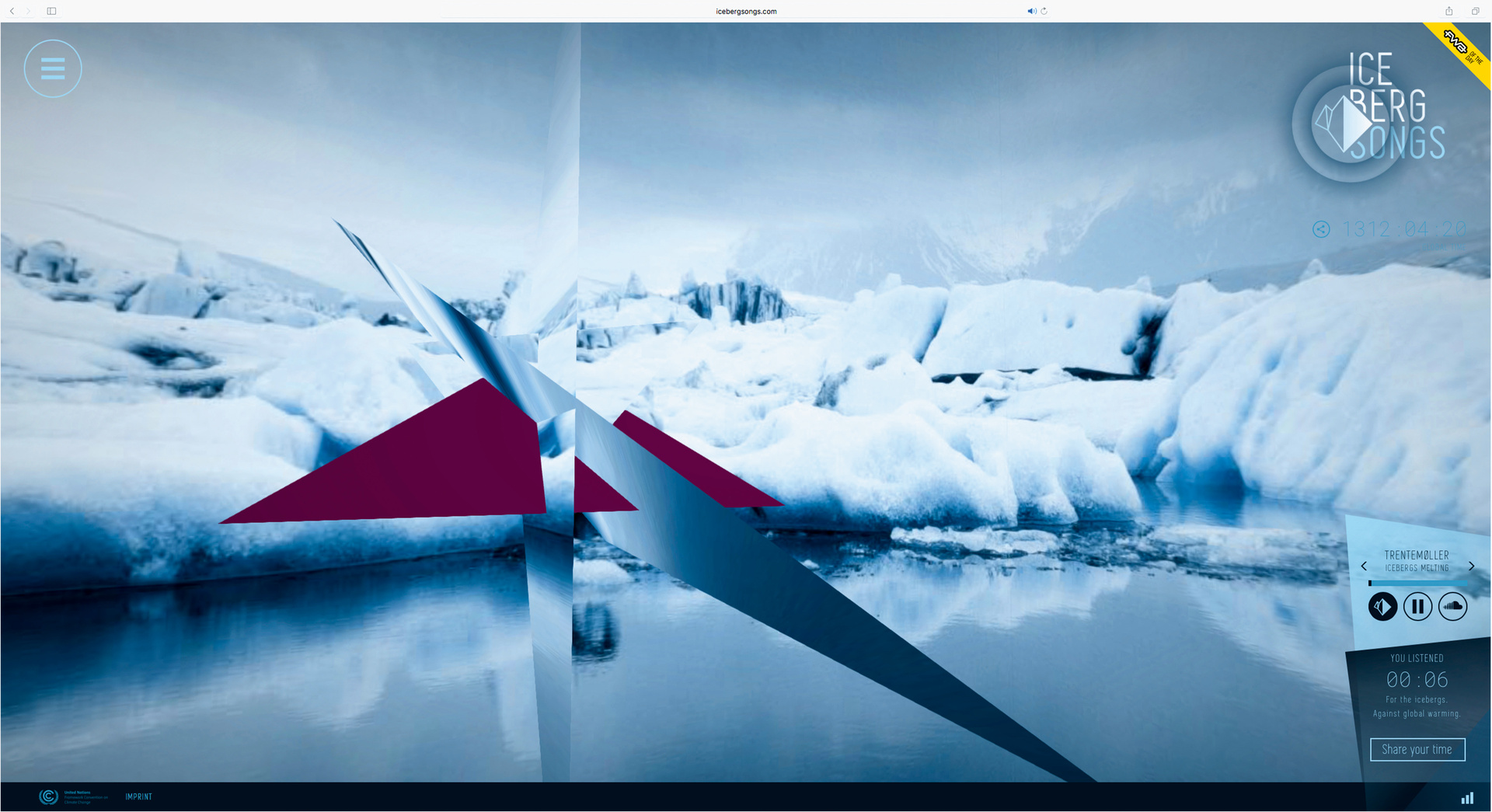This screenshot has width=1492, height=812.
Task: Go to the previous song arrow
Action: point(1364,566)
